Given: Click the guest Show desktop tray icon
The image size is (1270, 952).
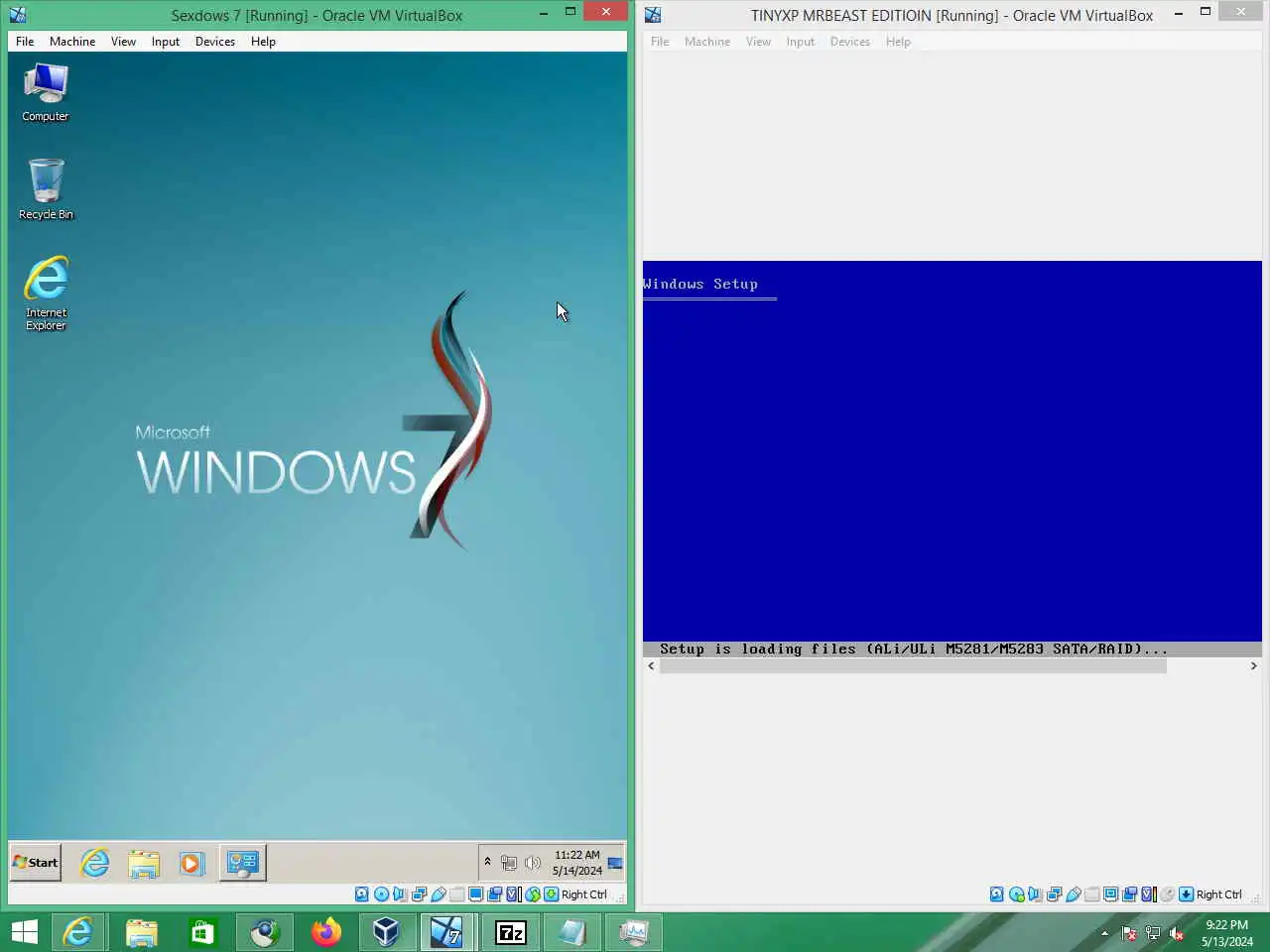Looking at the screenshot, I should [x=615, y=863].
